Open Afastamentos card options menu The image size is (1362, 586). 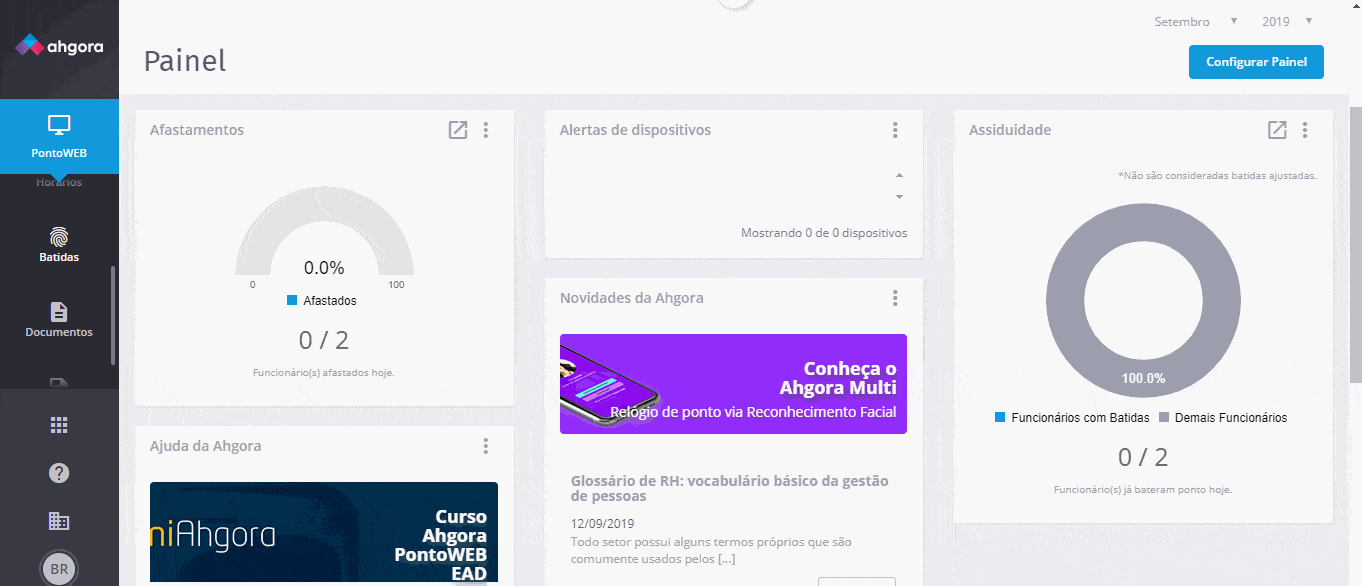pos(486,130)
